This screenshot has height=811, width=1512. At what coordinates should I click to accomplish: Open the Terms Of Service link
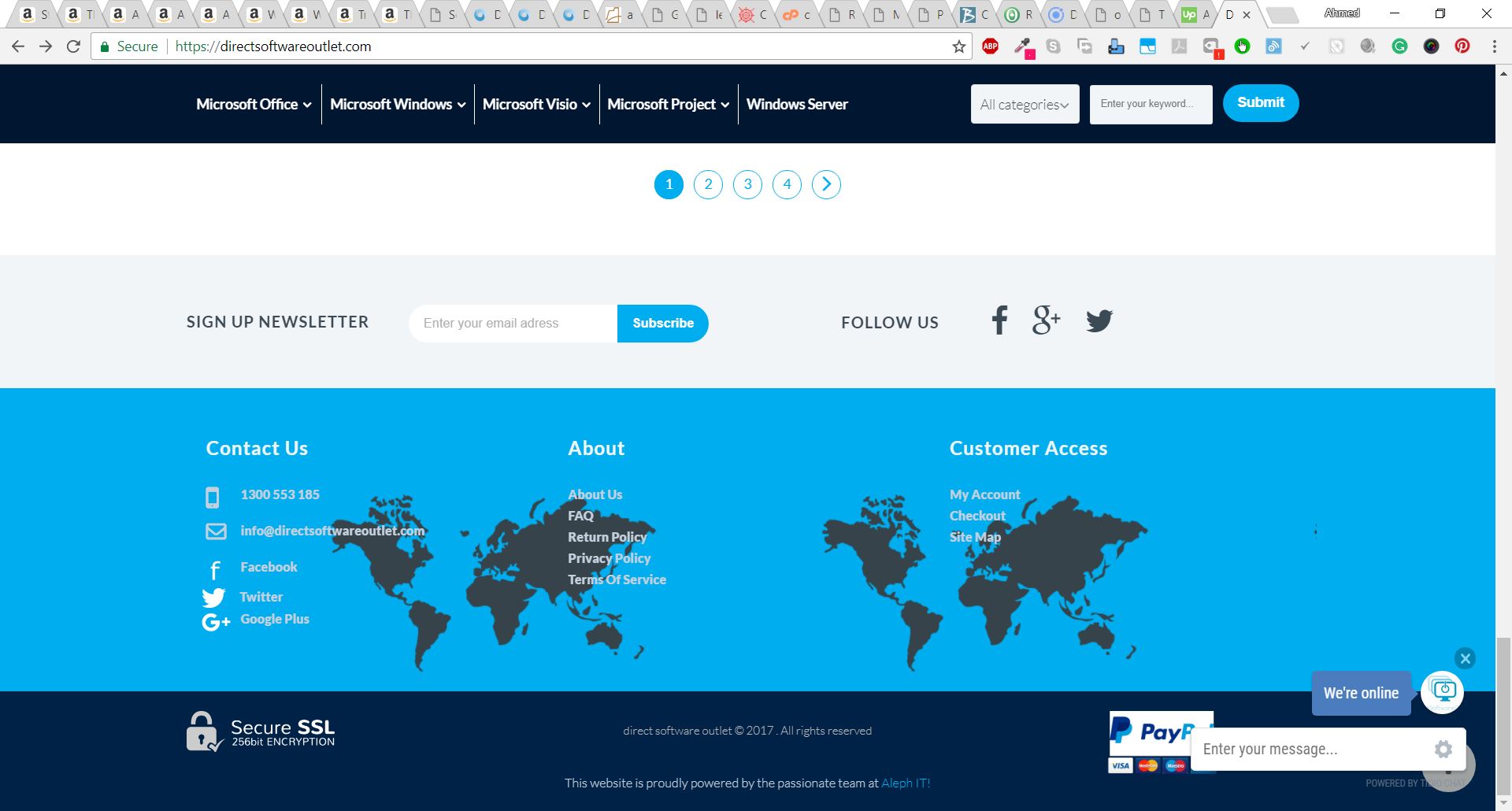[x=617, y=580]
